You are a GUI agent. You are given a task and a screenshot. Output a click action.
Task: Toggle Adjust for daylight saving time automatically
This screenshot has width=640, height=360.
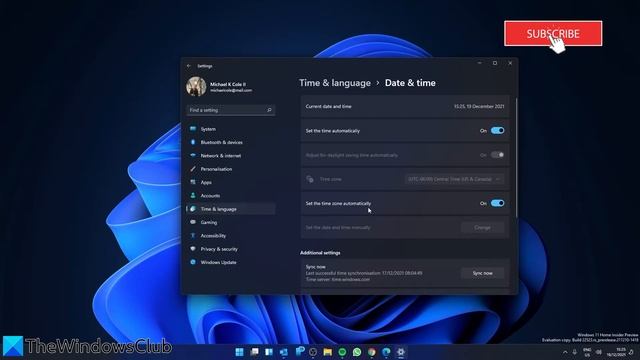(498, 155)
